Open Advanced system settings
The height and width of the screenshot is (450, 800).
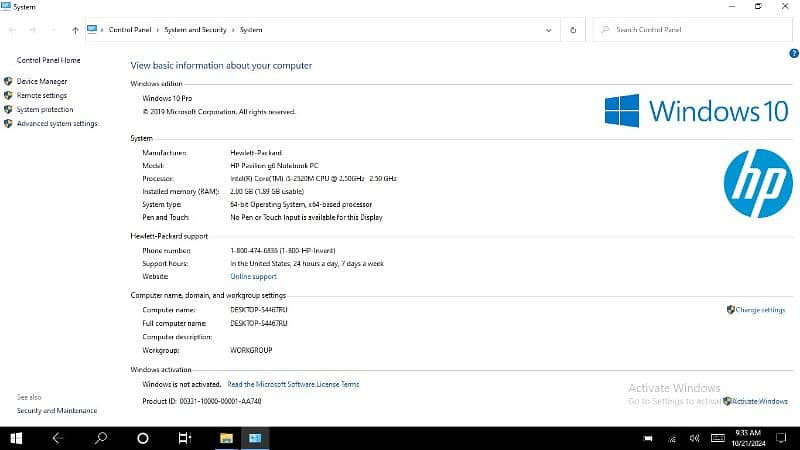[57, 124]
